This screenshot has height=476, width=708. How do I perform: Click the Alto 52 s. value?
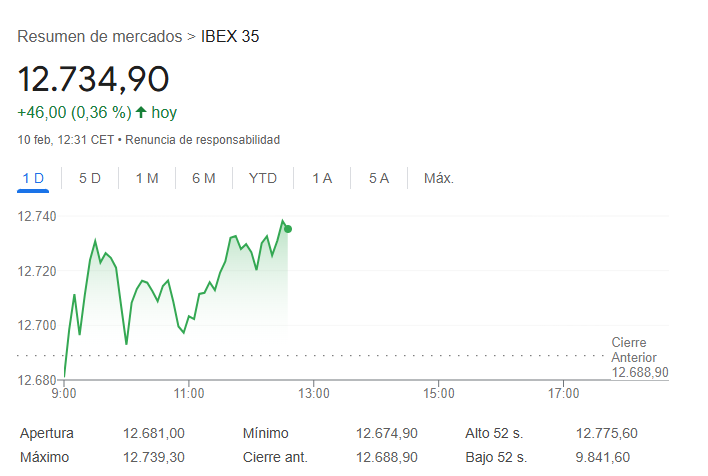point(607,433)
